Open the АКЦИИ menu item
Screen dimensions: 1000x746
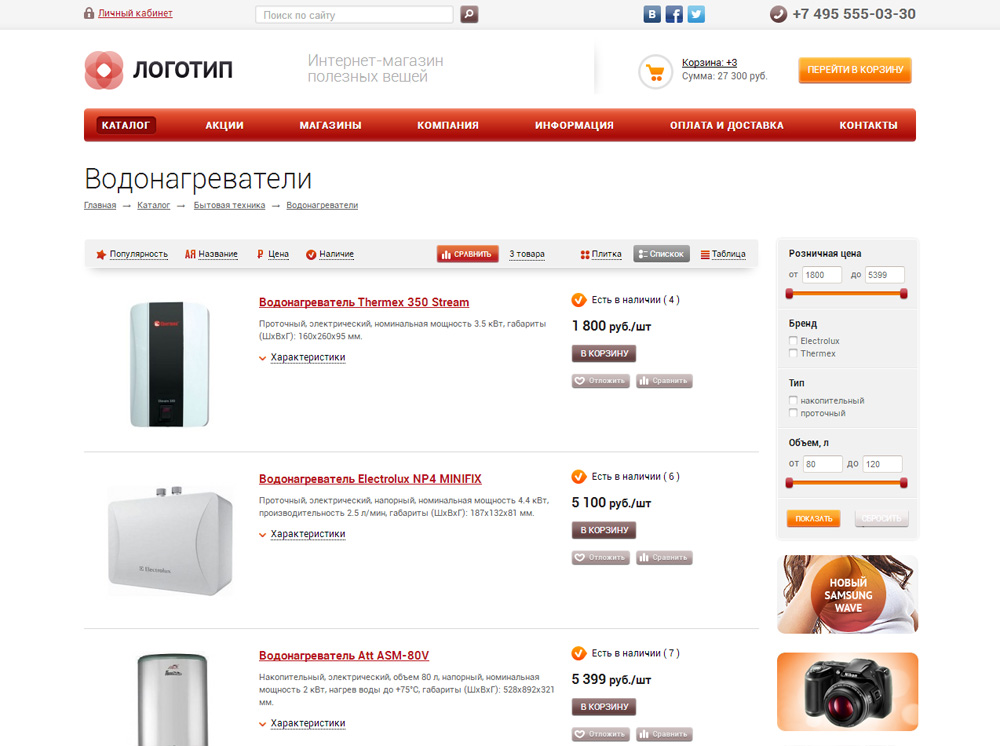[224, 125]
